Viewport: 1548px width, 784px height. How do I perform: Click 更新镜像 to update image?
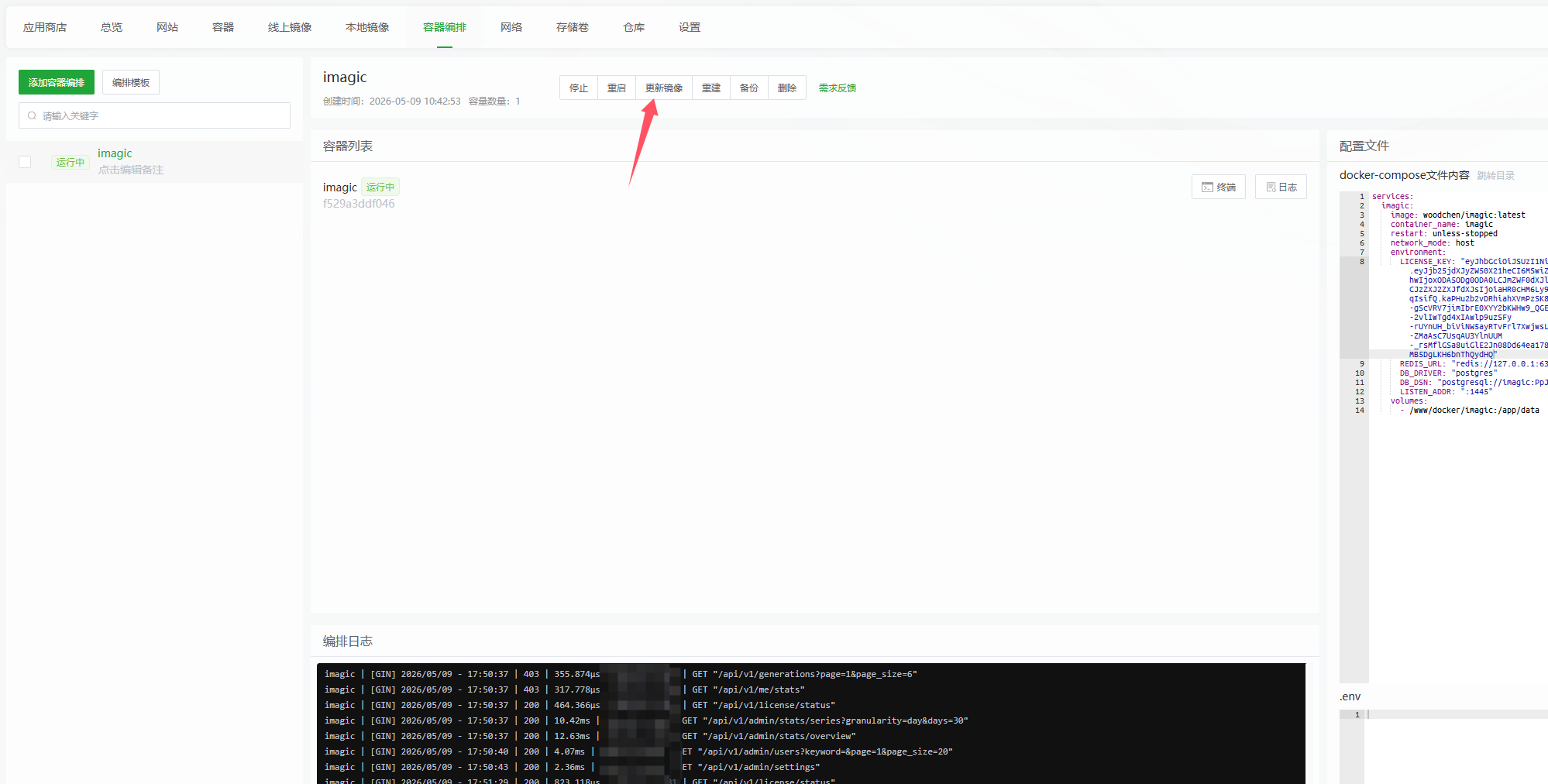pyautogui.click(x=664, y=88)
